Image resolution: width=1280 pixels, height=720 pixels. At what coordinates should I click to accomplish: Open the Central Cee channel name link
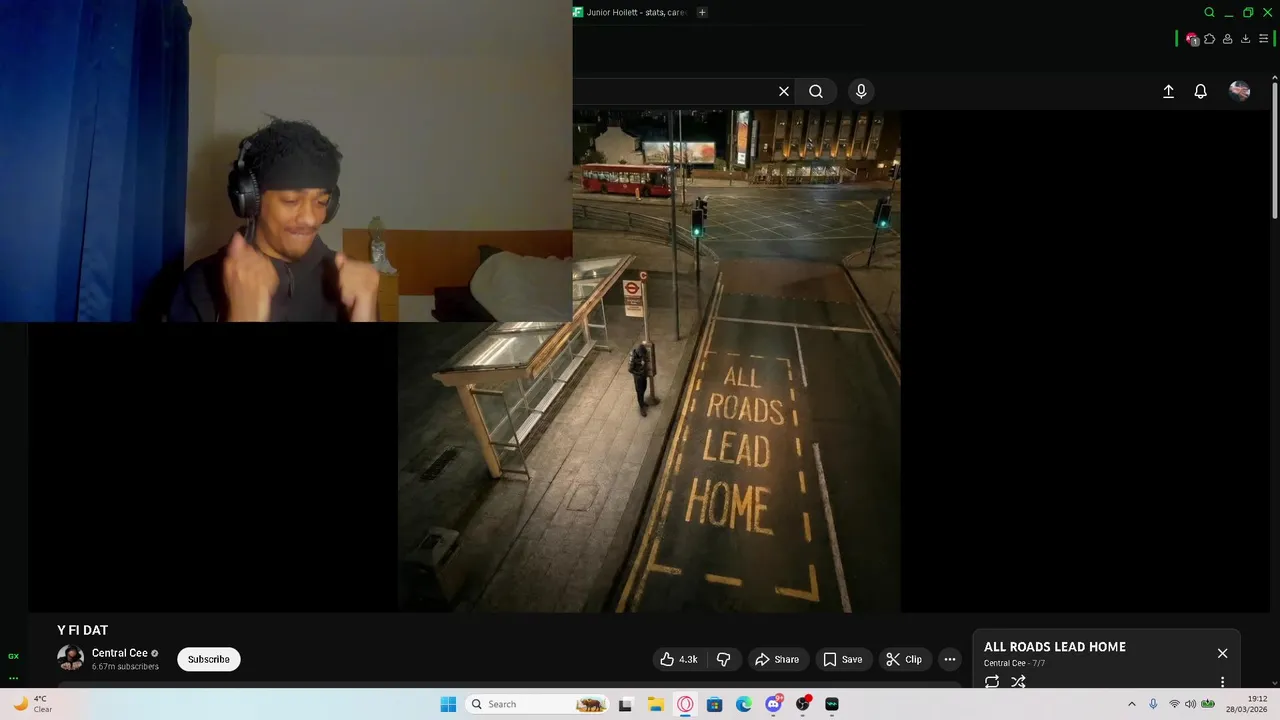(119, 653)
